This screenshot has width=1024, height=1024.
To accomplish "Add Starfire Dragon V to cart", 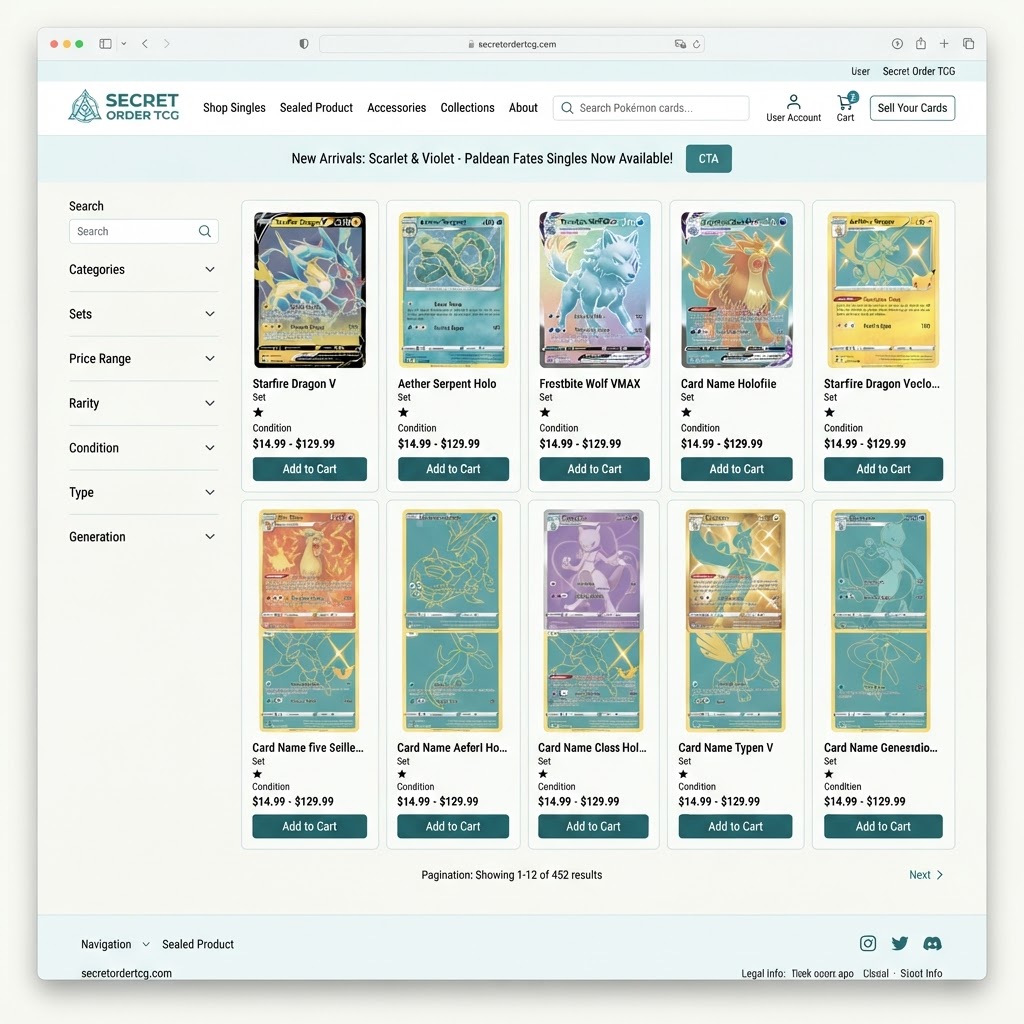I will pyautogui.click(x=310, y=469).
